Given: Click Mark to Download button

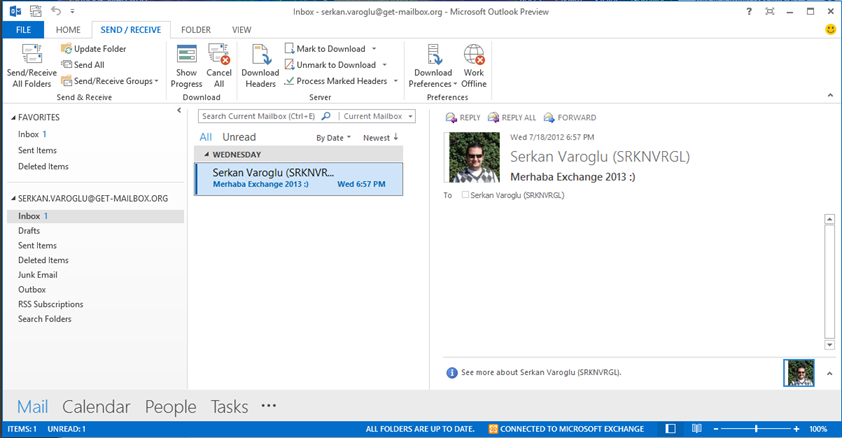Looking at the screenshot, I should pyautogui.click(x=325, y=49).
